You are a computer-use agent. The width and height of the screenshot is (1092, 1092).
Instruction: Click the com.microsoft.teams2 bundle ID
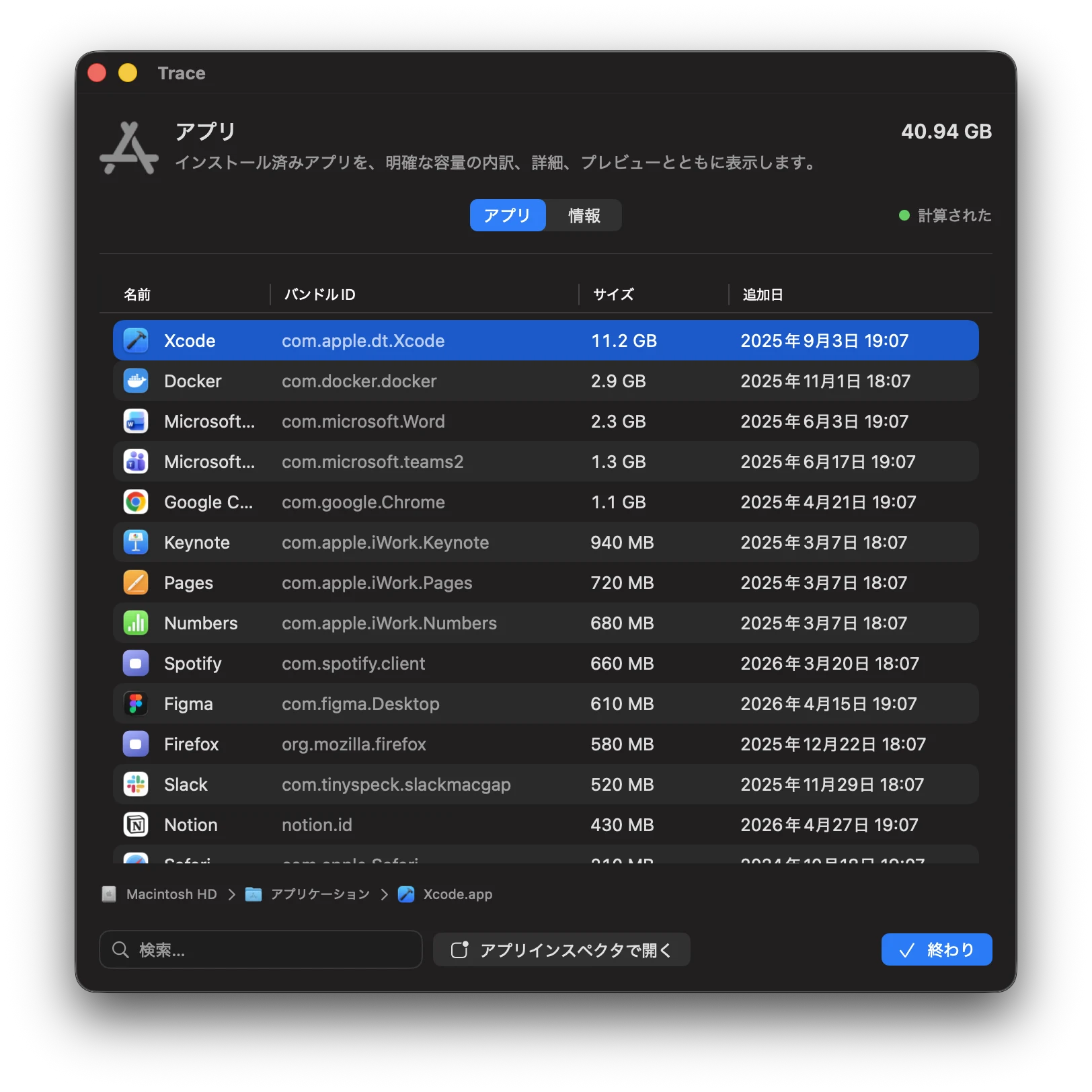(373, 462)
